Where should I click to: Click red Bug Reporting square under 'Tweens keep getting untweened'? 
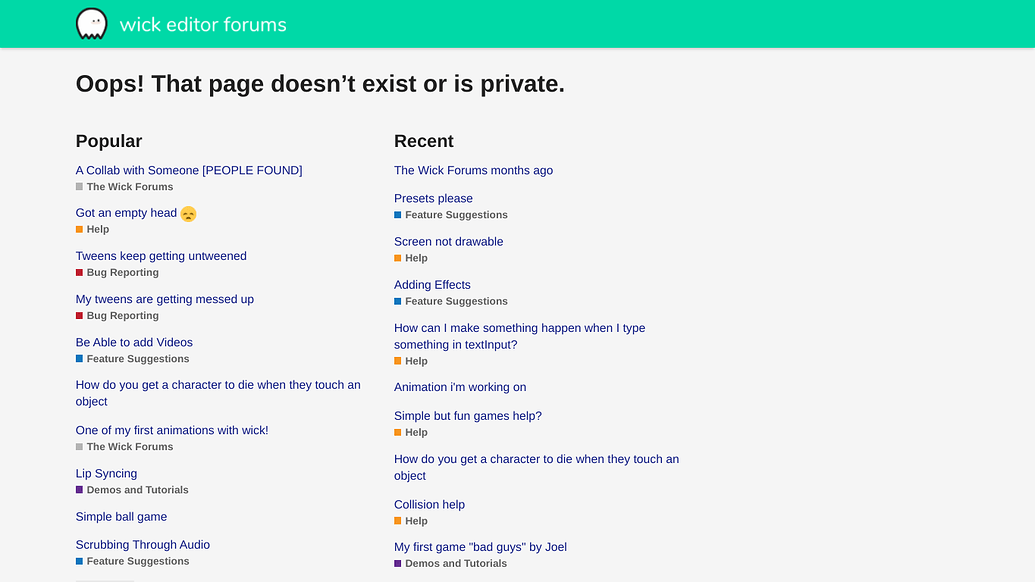(79, 273)
